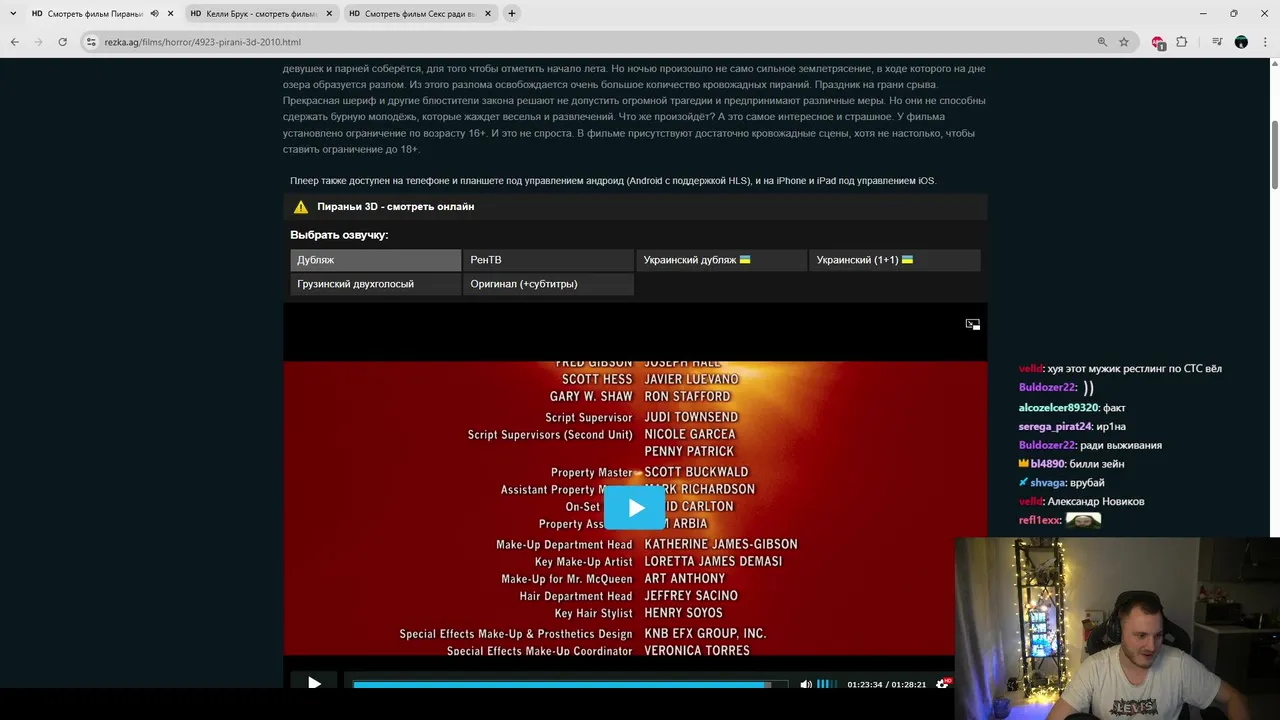
Task: Open the page zoom magnifier icon
Action: click(1102, 42)
